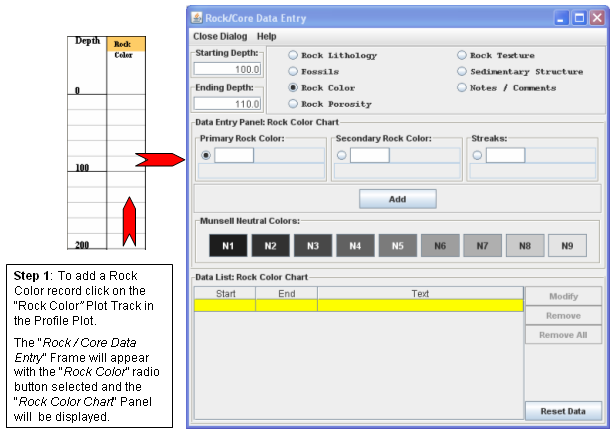Close the Rock/Core Data Entry window

597,18
